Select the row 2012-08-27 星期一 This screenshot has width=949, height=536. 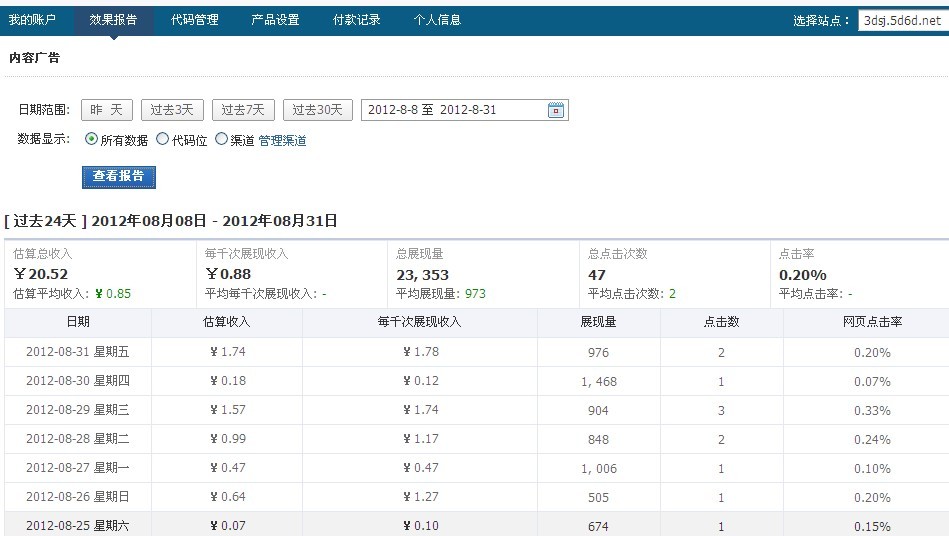(477, 468)
